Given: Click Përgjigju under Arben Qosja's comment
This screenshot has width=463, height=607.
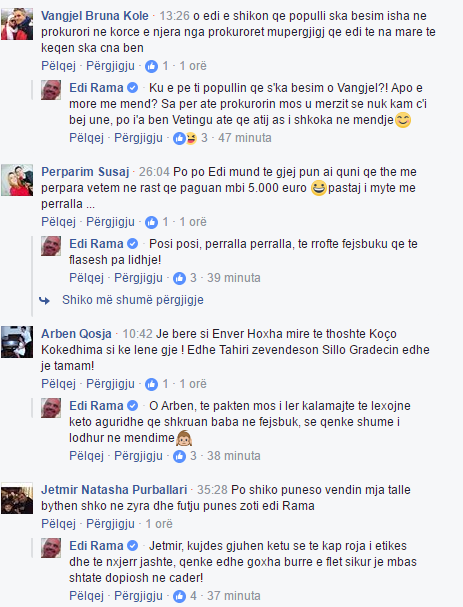Looking at the screenshot, I should coord(110,384).
